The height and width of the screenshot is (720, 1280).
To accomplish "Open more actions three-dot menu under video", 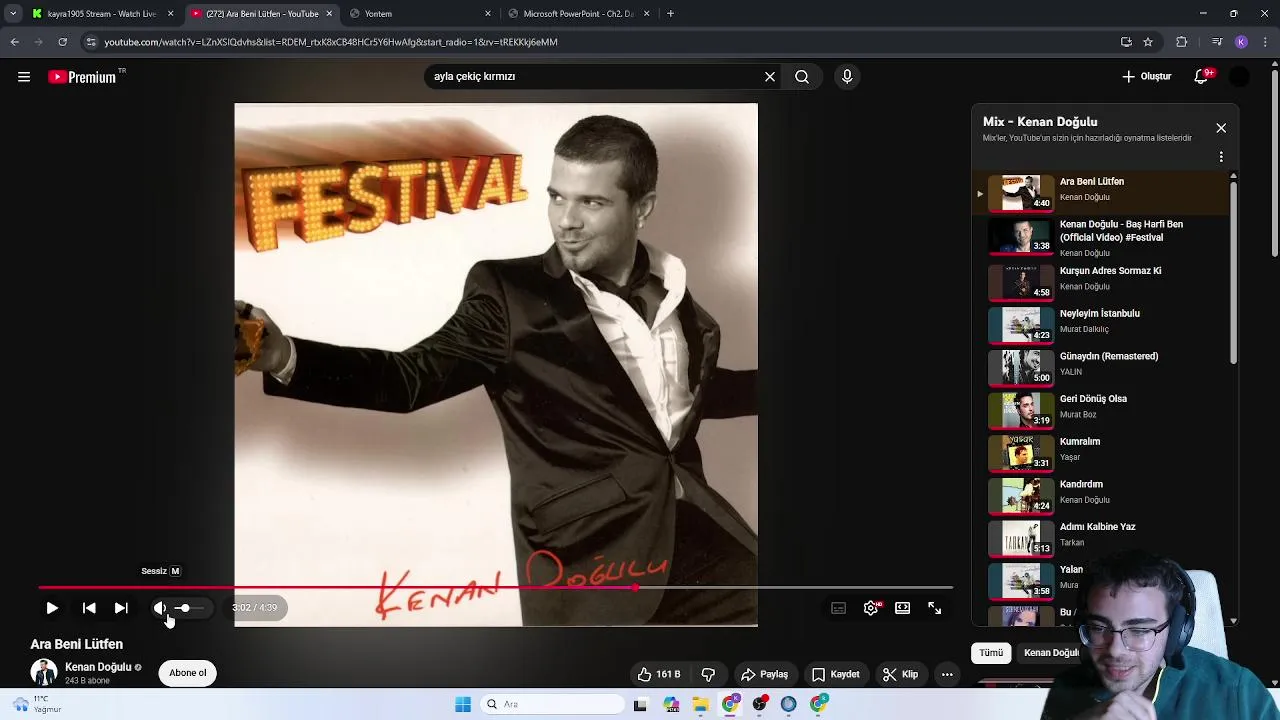I will coord(947,675).
